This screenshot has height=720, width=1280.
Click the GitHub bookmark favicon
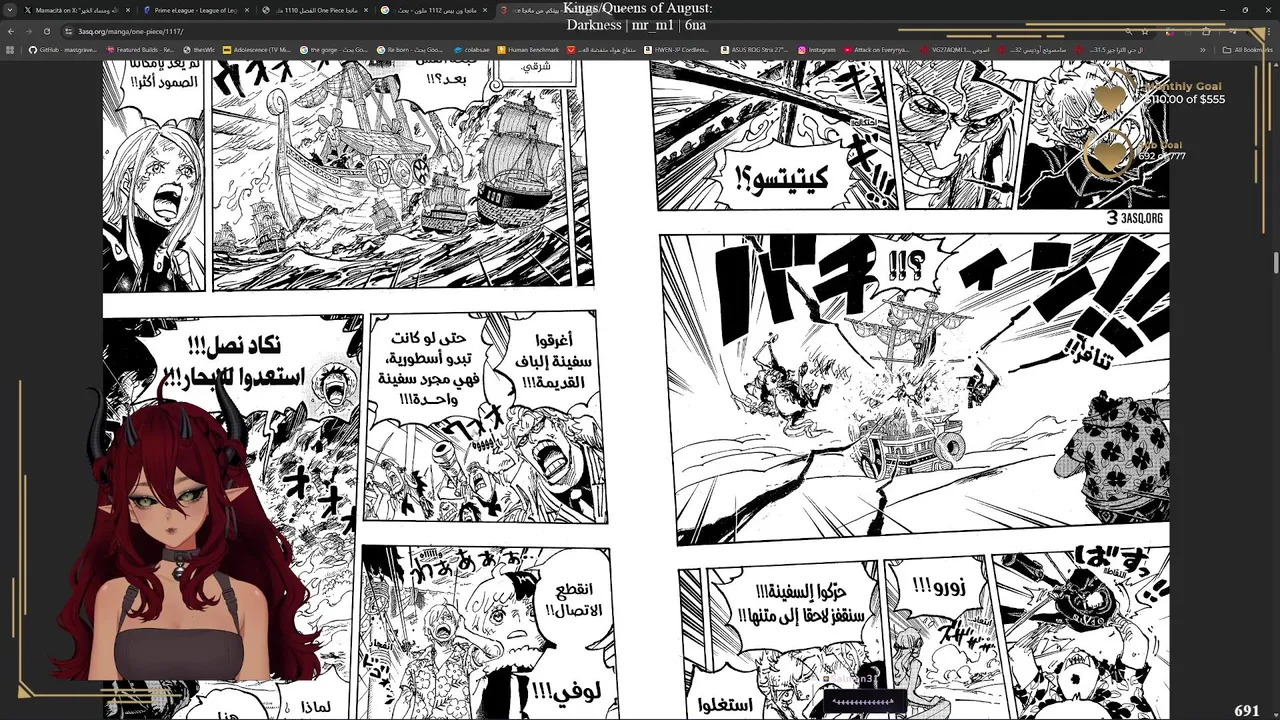(x=33, y=50)
